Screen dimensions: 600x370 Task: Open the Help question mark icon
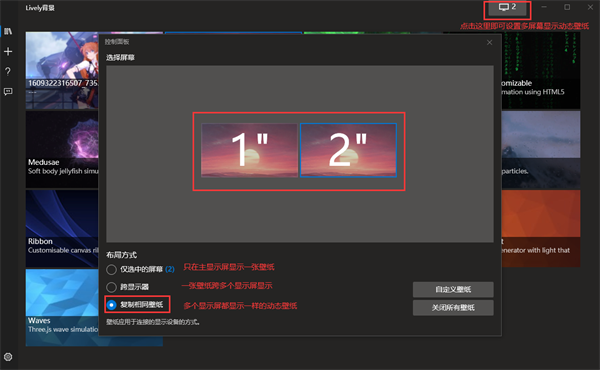(8, 71)
